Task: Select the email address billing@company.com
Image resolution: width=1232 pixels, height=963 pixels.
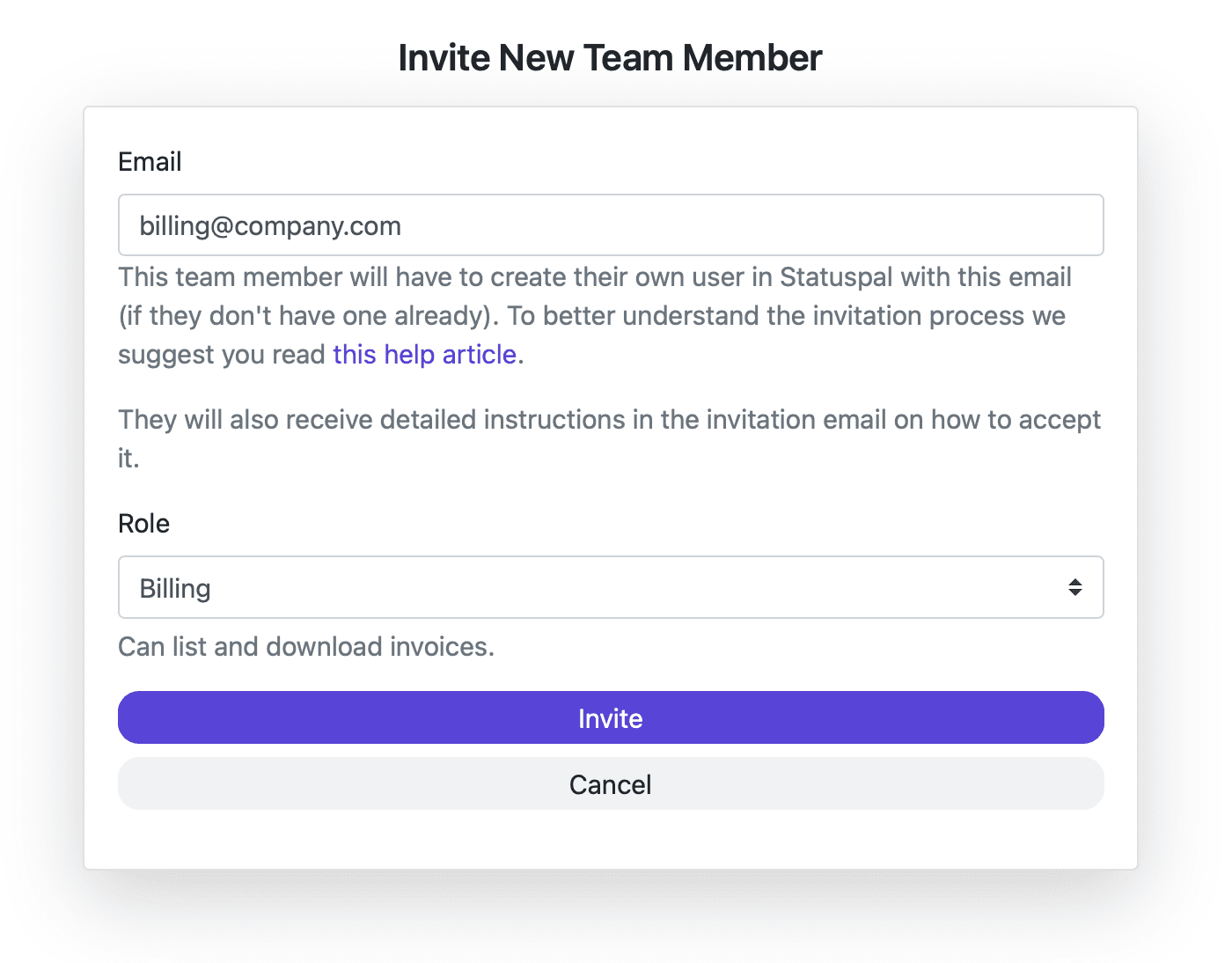Action: 270,225
